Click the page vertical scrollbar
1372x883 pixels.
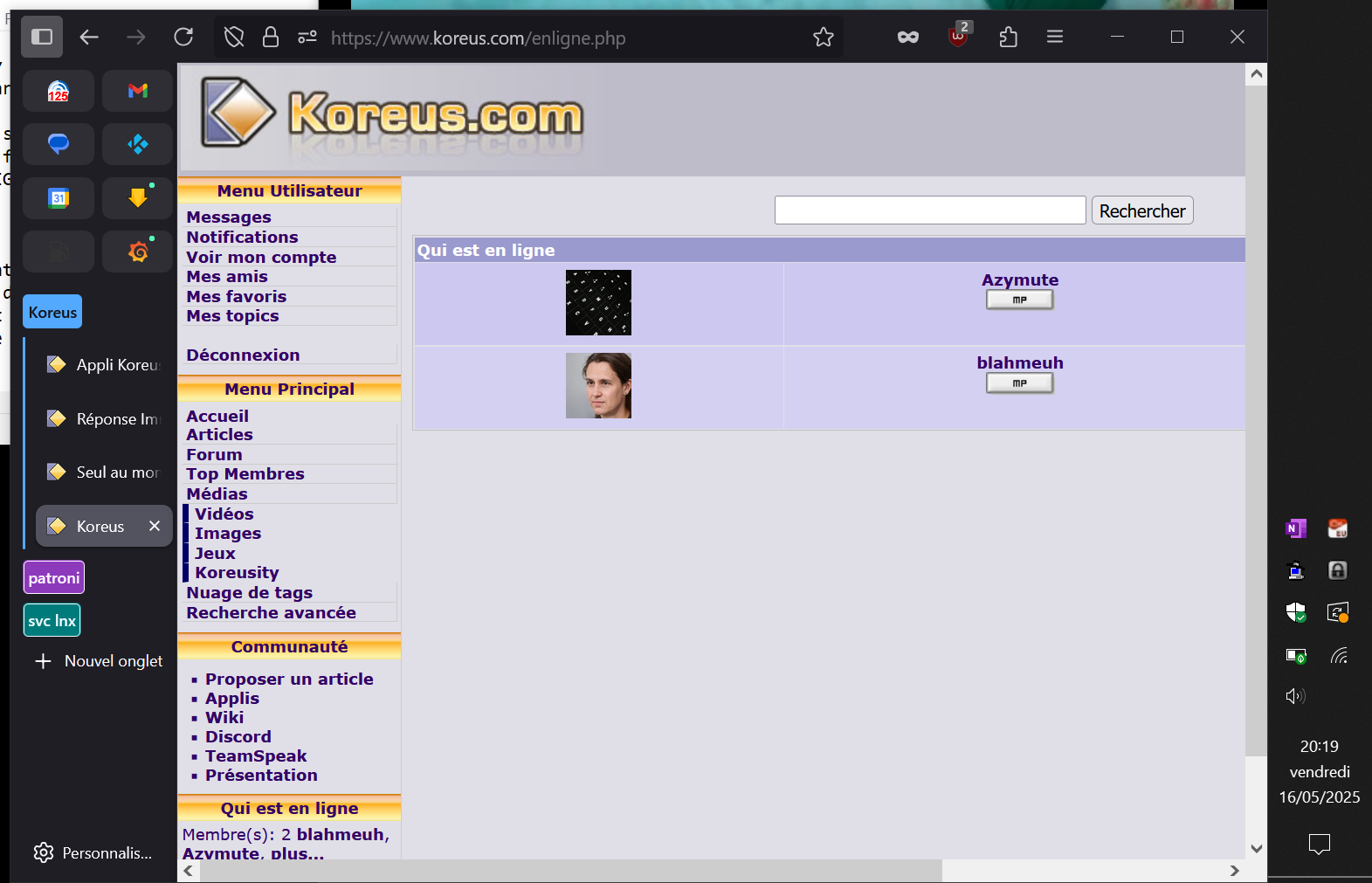click(x=1256, y=419)
